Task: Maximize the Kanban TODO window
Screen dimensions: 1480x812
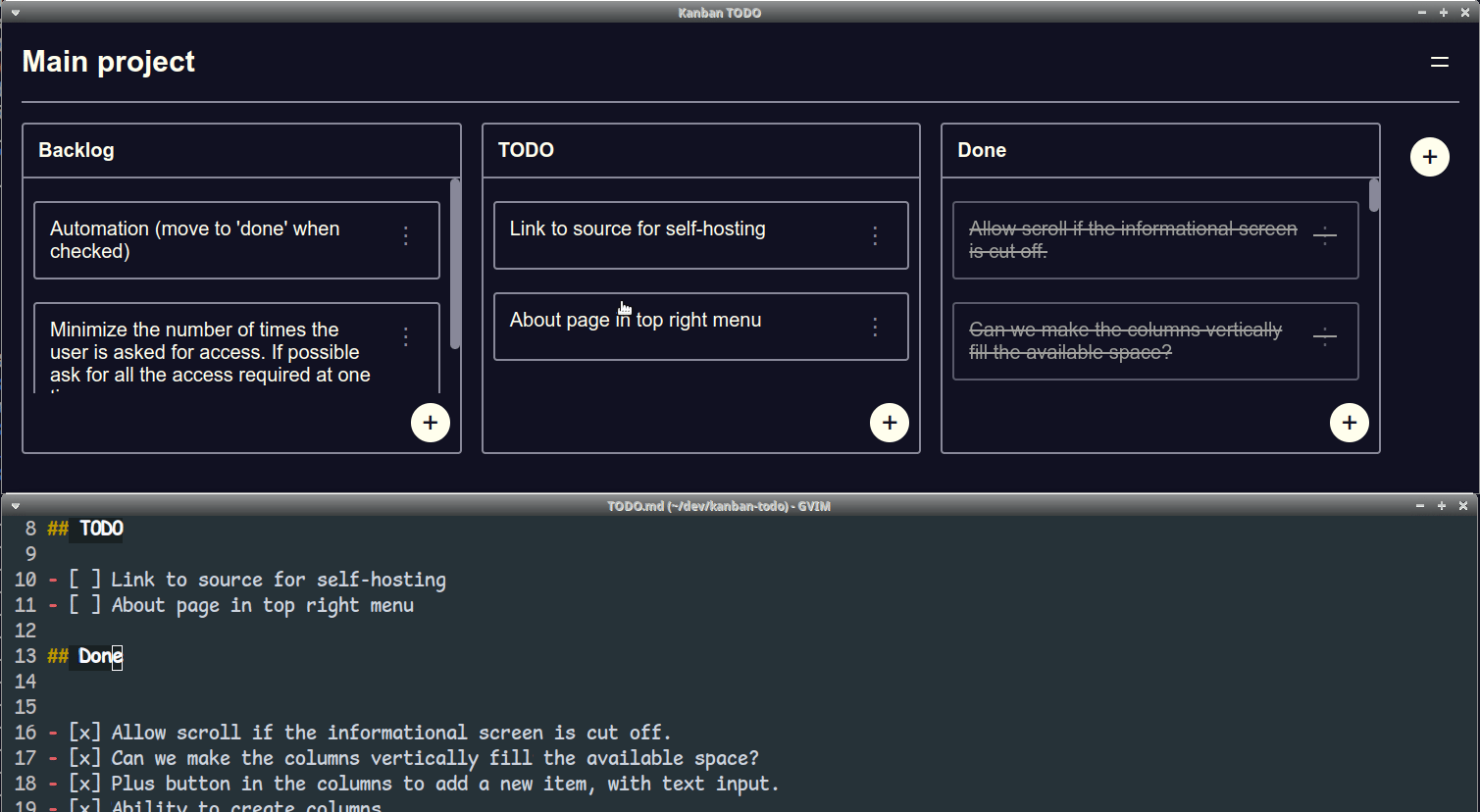Action: (x=1444, y=13)
